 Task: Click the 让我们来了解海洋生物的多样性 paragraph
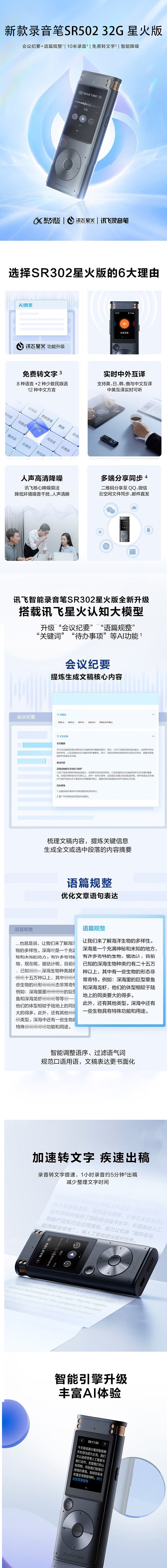[x=119, y=968]
